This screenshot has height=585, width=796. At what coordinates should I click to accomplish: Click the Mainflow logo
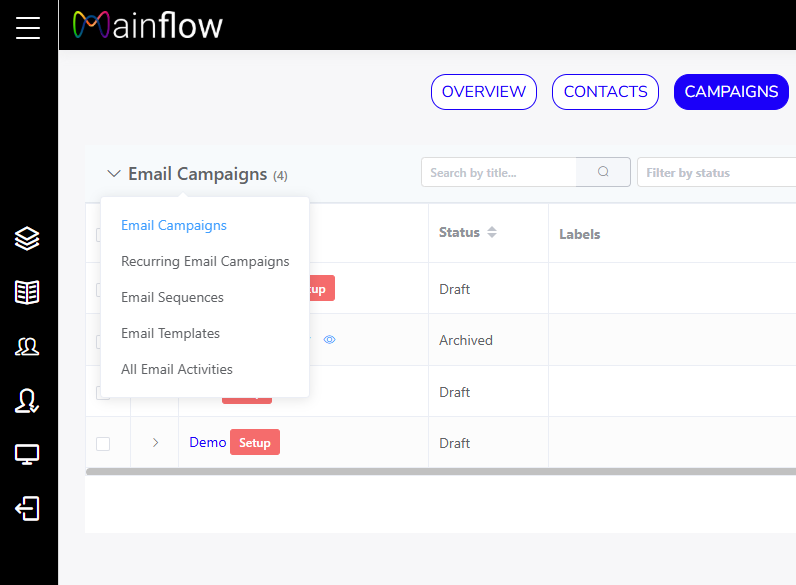tap(148, 25)
